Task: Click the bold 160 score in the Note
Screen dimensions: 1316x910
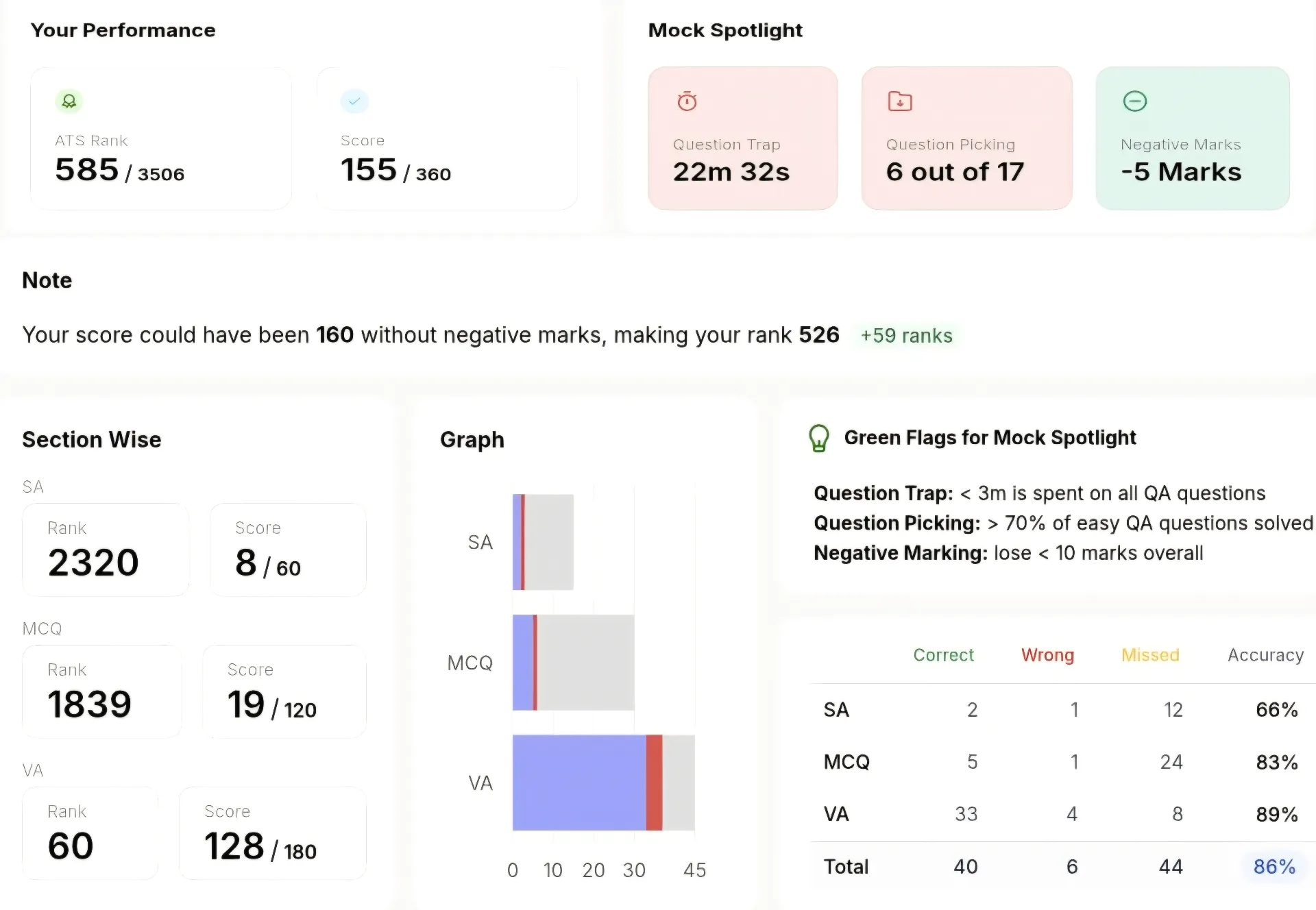Action: coord(334,334)
